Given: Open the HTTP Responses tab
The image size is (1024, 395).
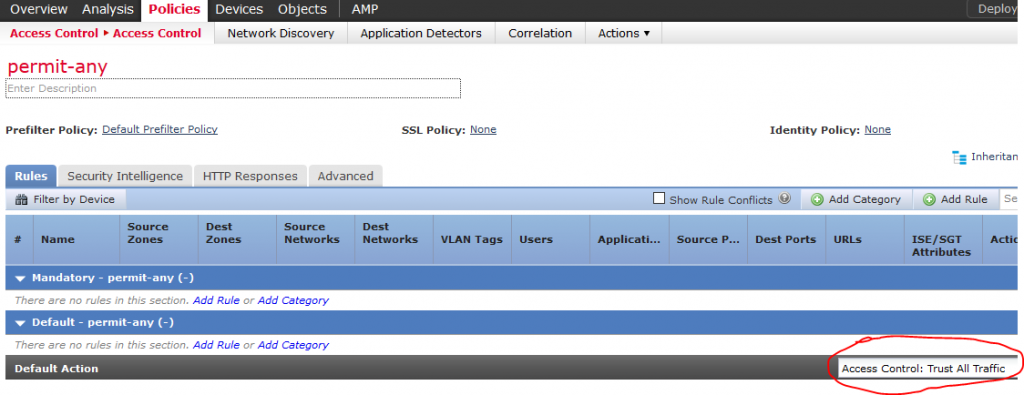Looking at the screenshot, I should click(x=250, y=176).
